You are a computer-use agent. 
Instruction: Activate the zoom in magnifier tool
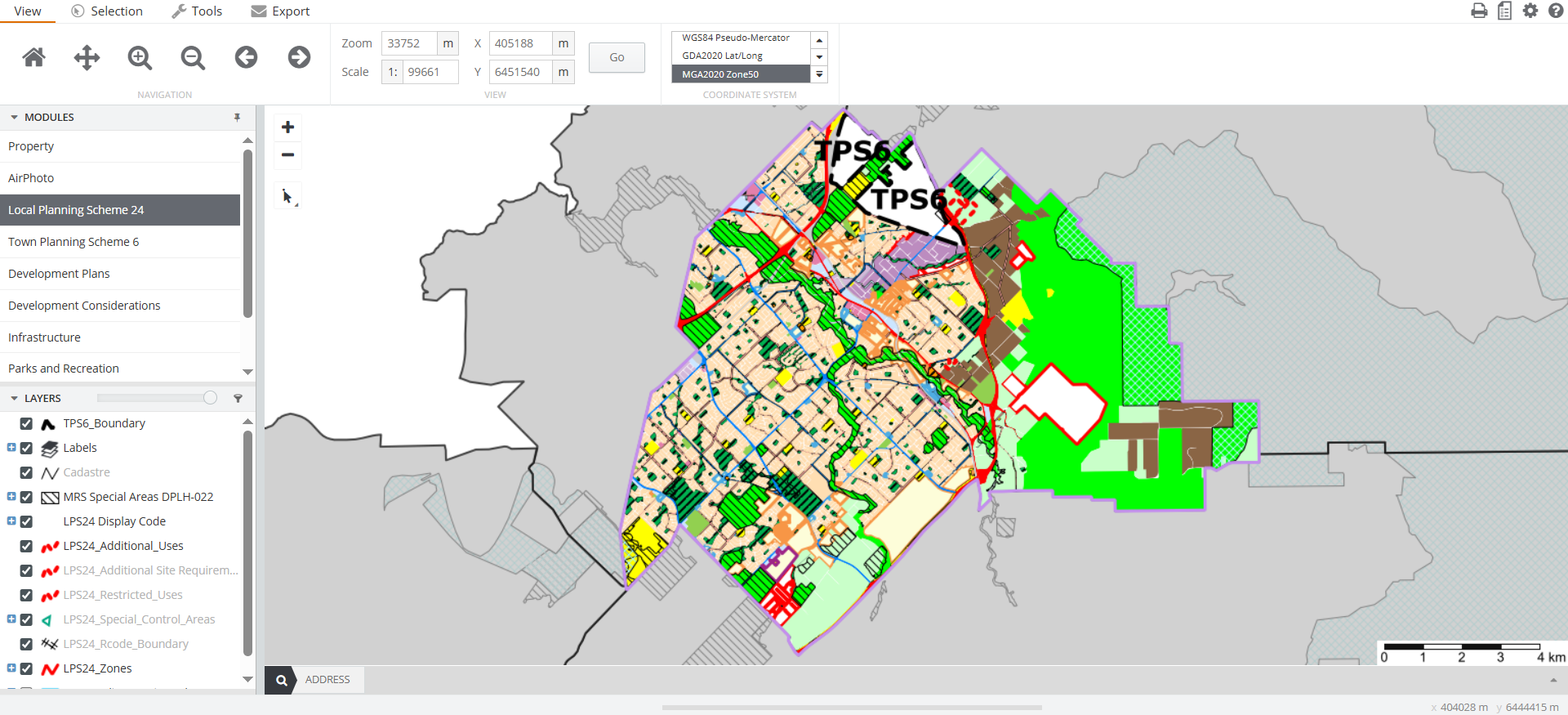pyautogui.click(x=140, y=57)
